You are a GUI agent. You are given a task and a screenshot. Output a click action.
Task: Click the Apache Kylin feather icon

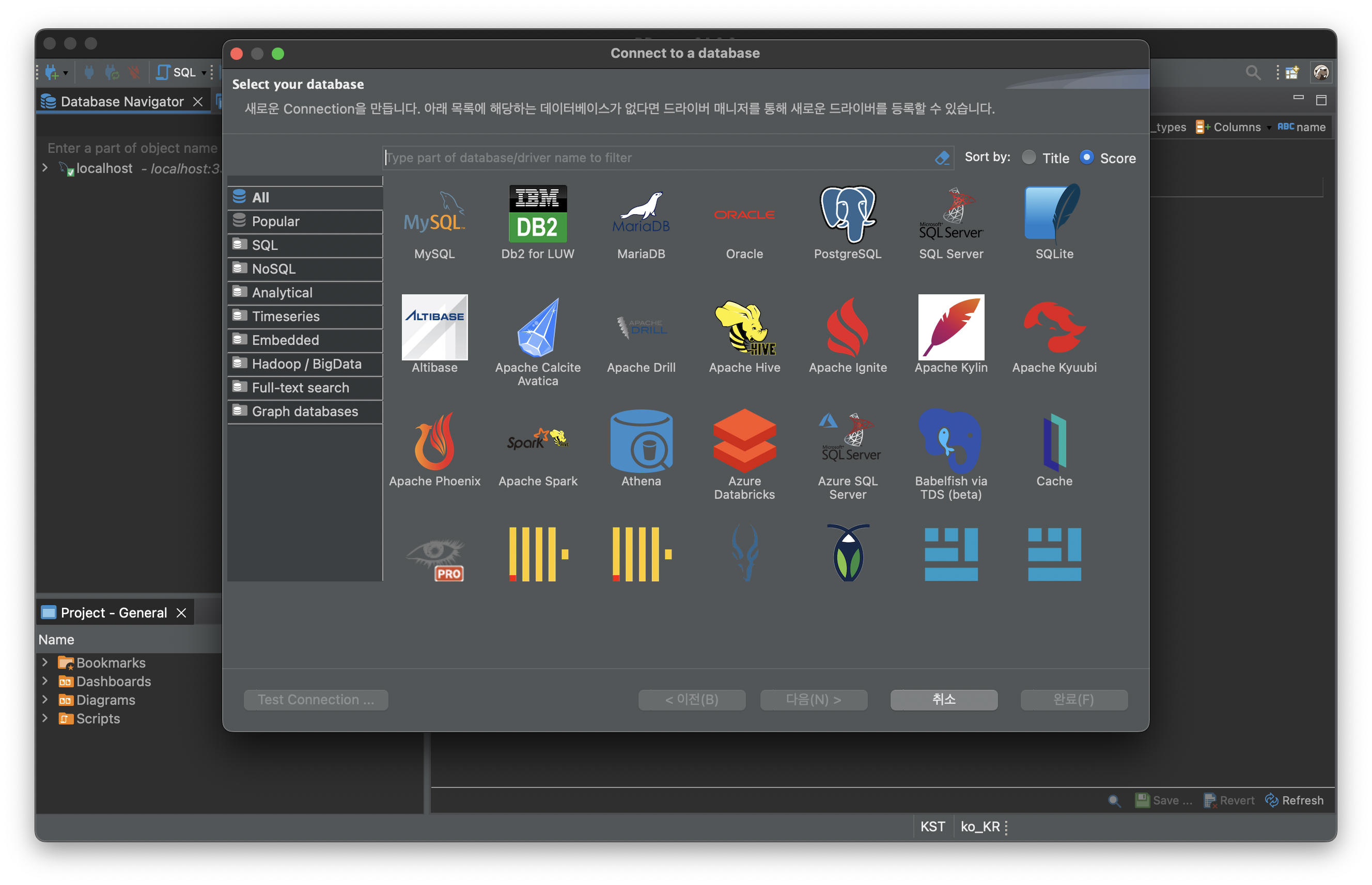point(950,327)
